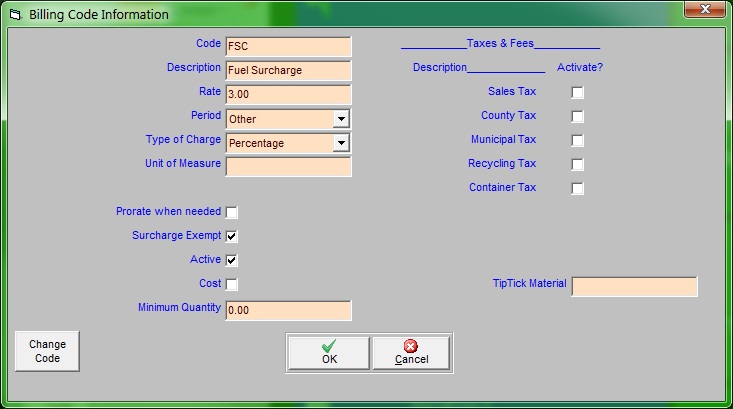Enable the Sales Tax checkbox

click(x=577, y=93)
